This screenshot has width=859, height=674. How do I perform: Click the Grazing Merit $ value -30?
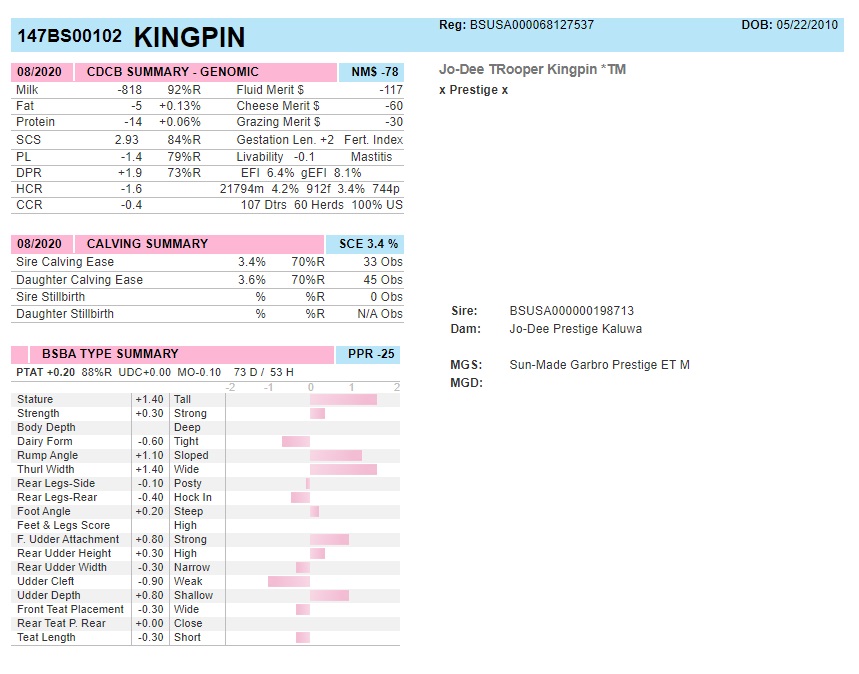click(x=394, y=122)
